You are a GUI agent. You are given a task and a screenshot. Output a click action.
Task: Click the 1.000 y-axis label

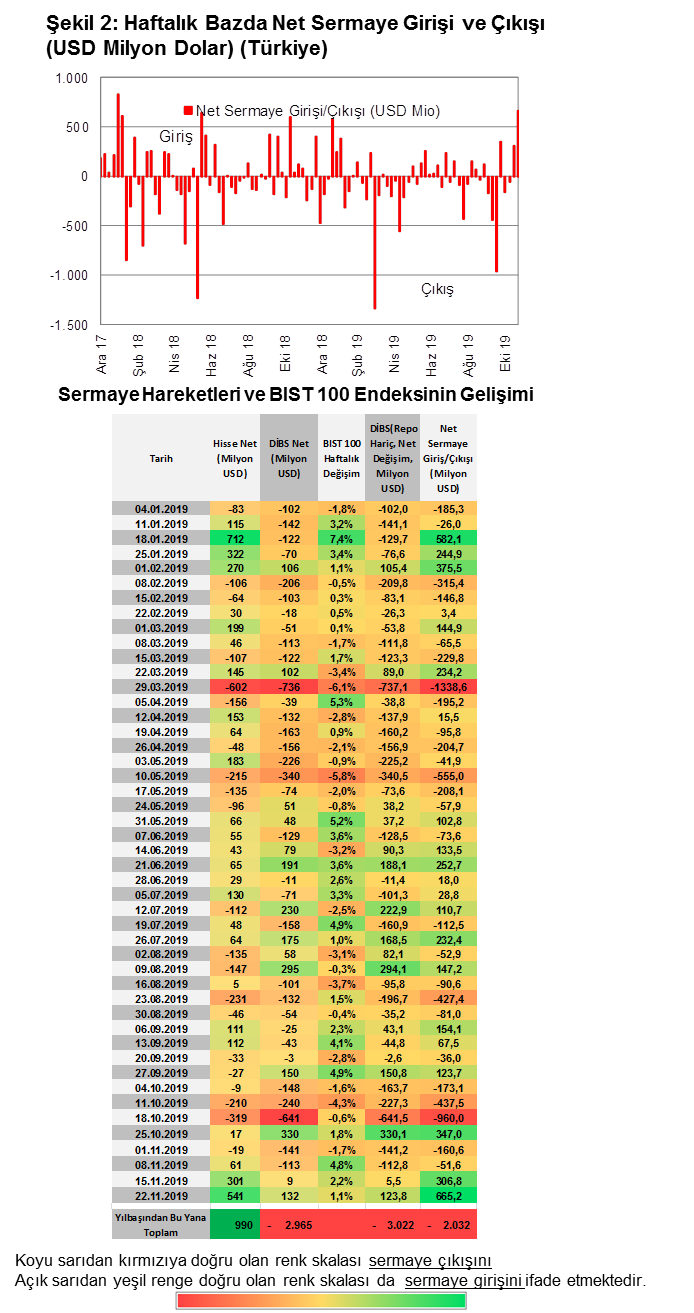71,78
